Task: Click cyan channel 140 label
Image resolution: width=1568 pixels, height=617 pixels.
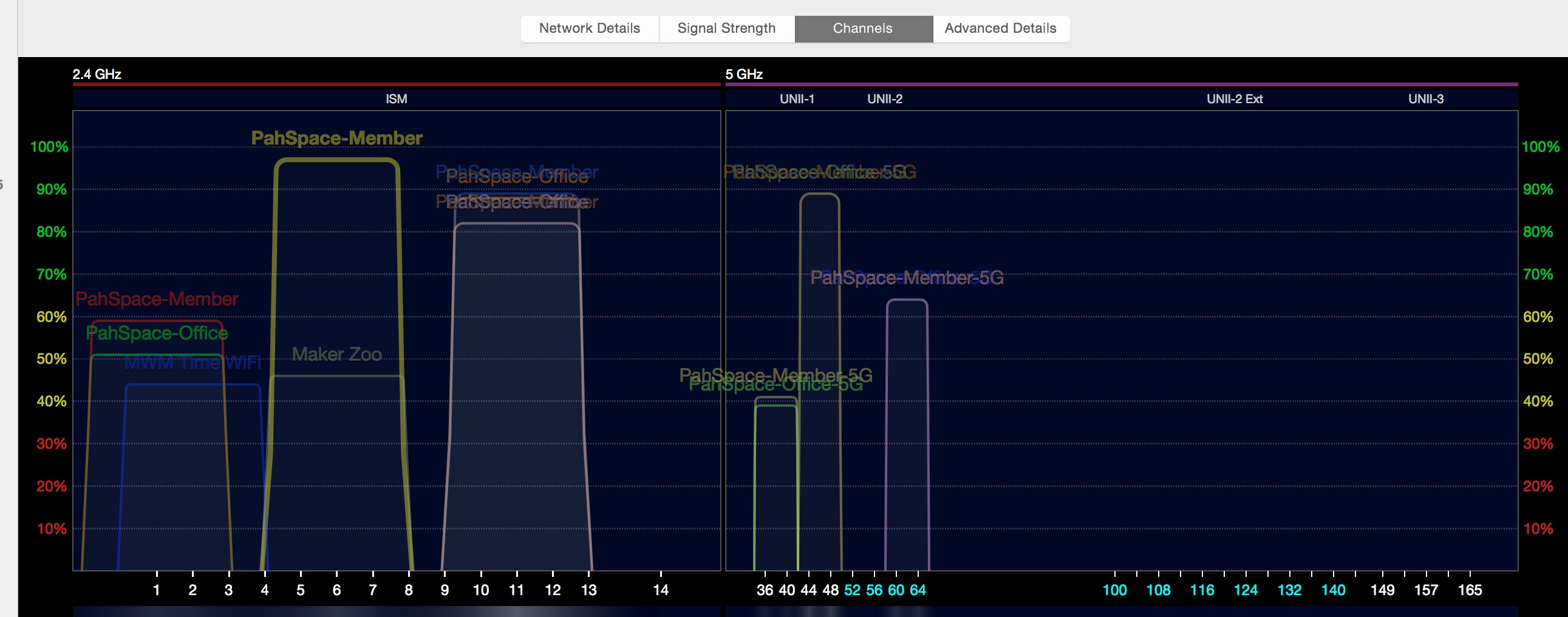Action: click(1333, 590)
